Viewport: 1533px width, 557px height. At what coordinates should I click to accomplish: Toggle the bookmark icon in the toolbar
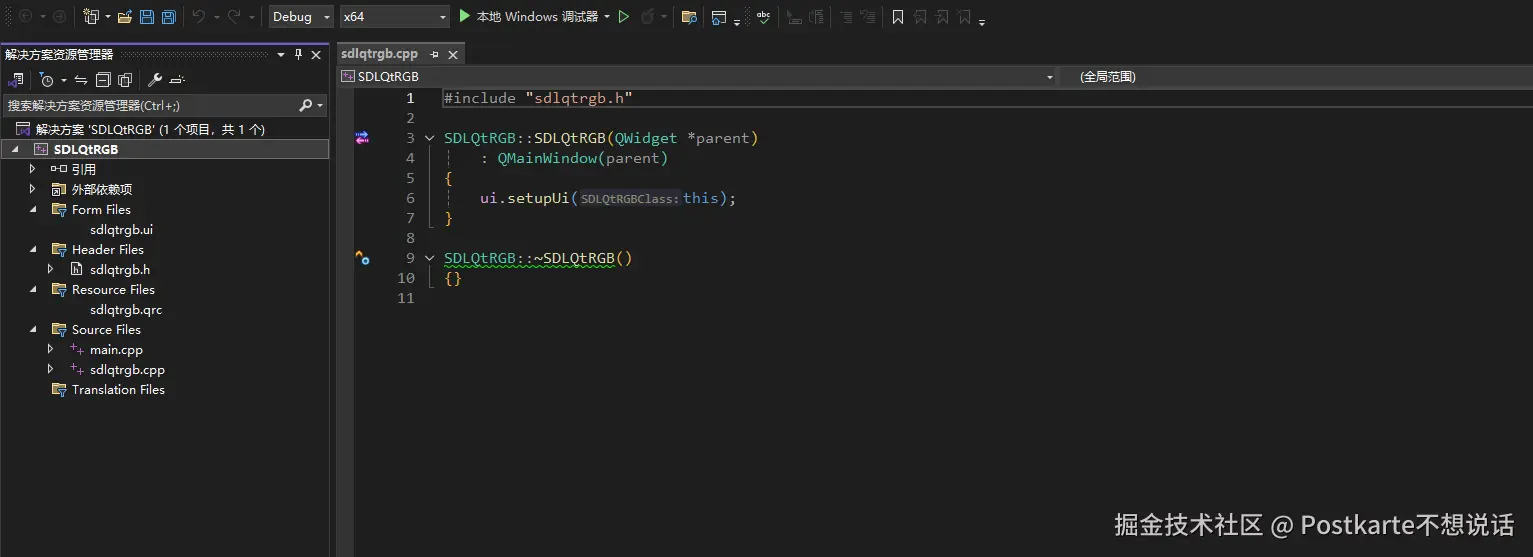[897, 16]
